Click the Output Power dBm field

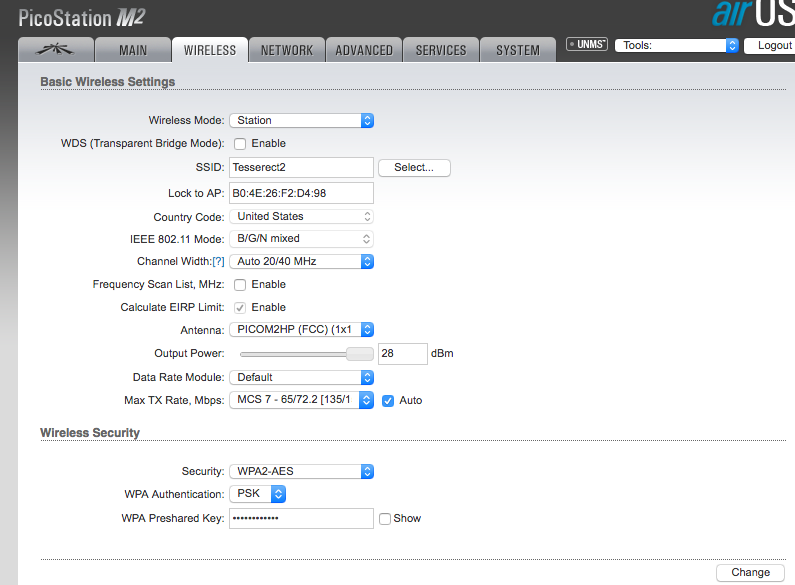403,353
